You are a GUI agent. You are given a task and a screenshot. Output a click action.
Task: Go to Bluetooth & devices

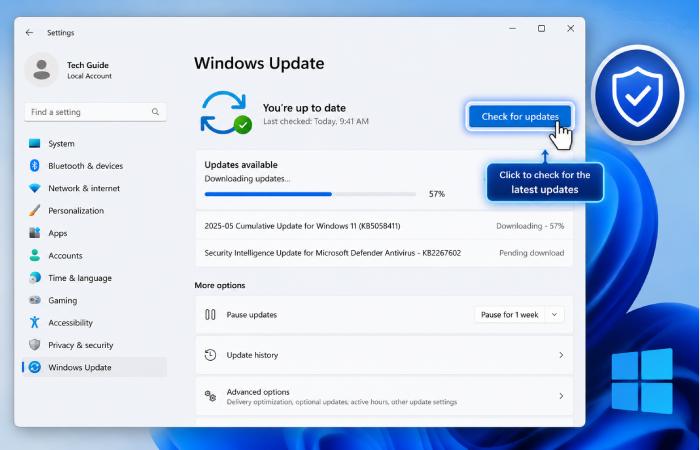(x=95, y=166)
